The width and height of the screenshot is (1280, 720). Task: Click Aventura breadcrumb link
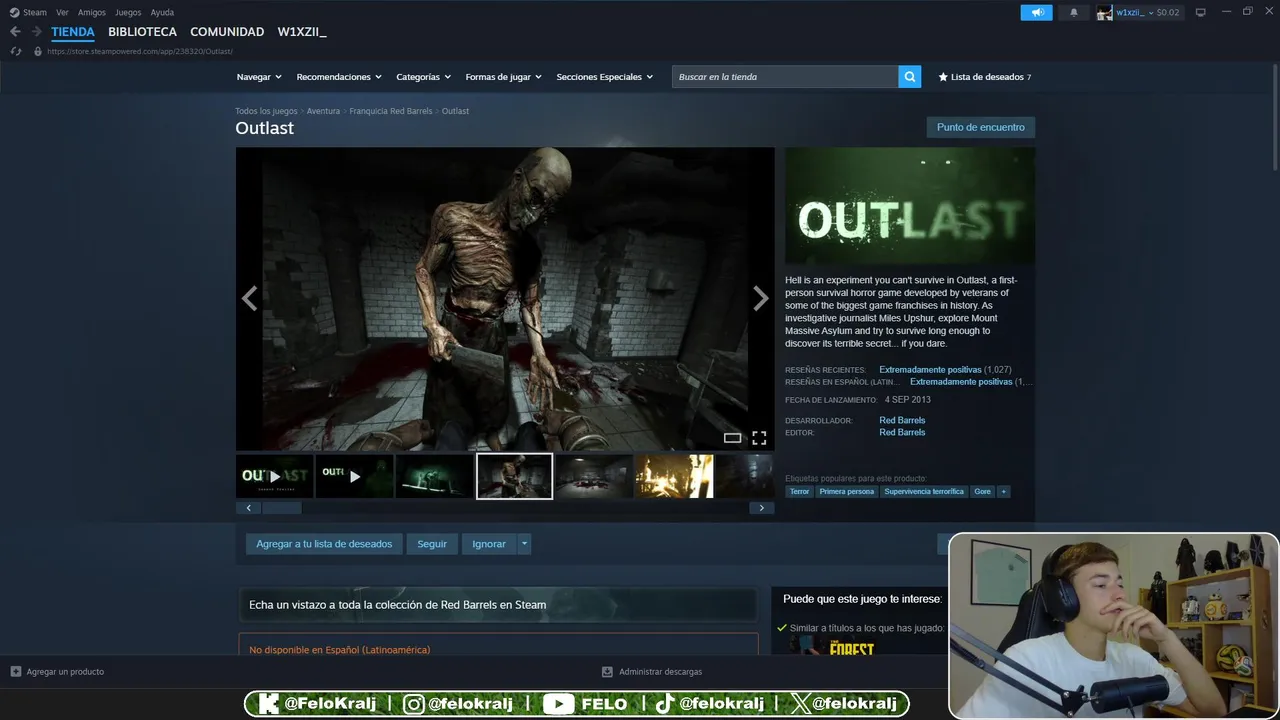[323, 111]
